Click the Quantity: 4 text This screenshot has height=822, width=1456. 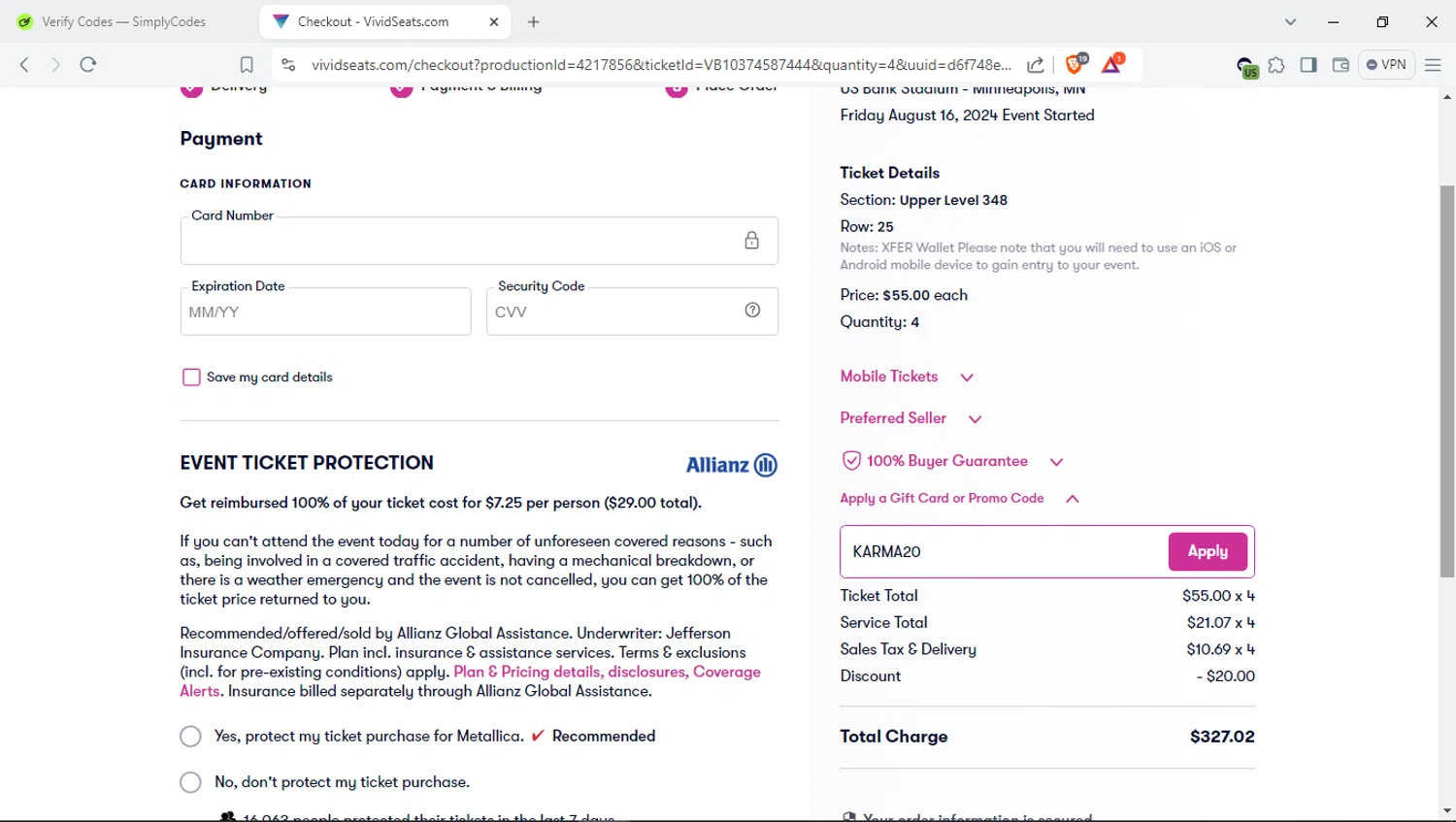[879, 322]
